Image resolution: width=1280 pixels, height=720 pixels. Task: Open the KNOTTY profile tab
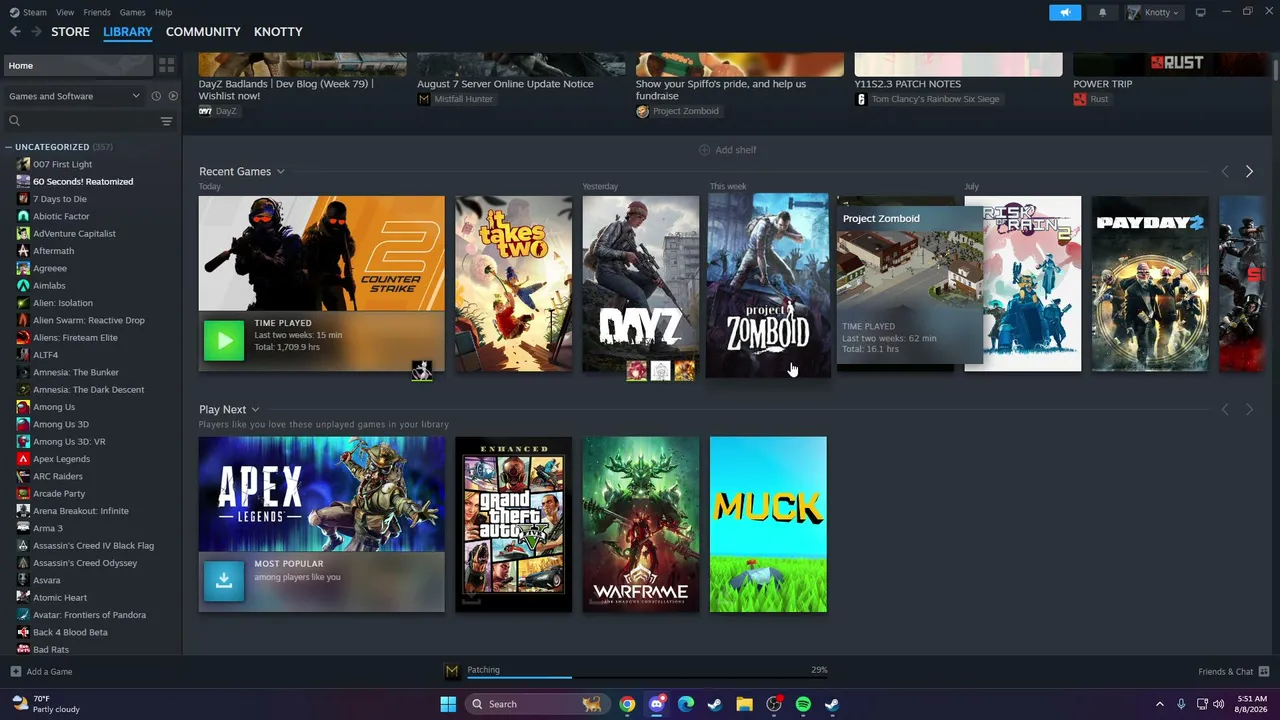(278, 32)
